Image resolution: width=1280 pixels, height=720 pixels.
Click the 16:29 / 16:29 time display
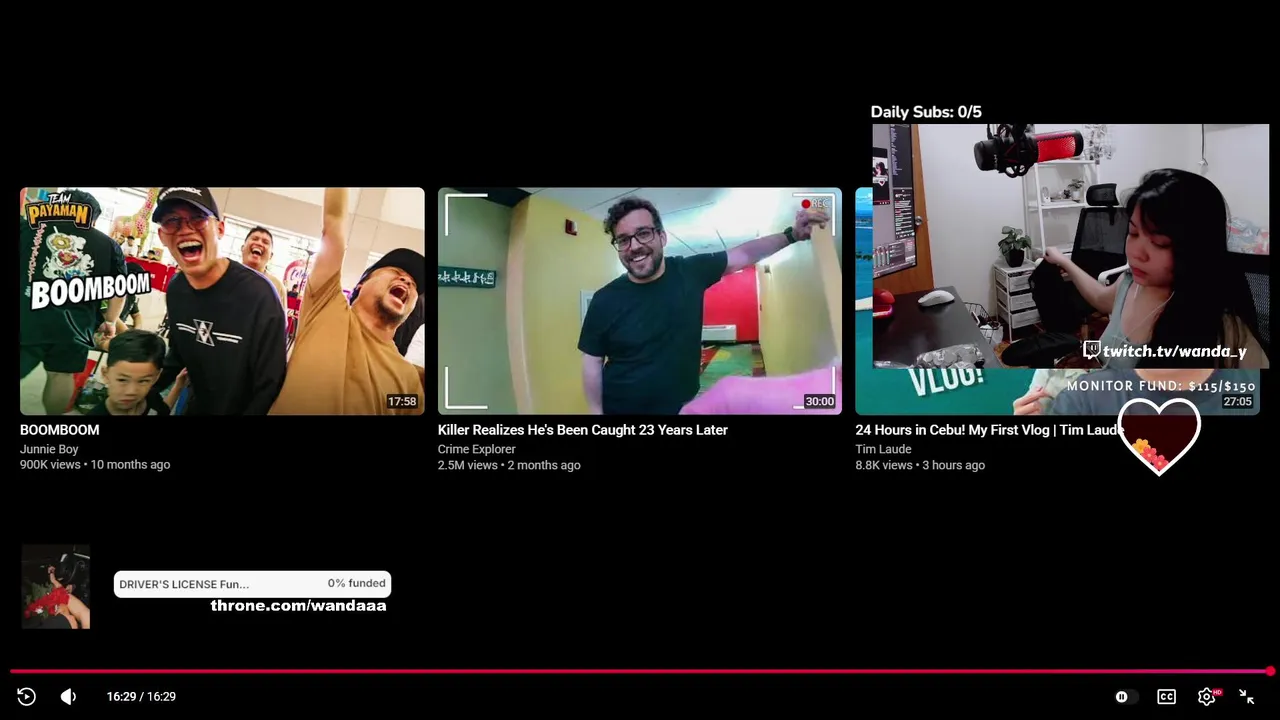[141, 697]
